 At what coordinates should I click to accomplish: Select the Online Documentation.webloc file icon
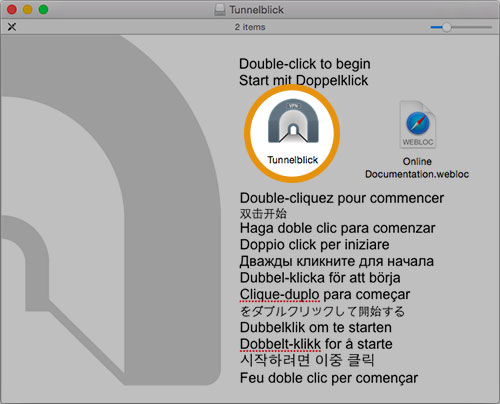pyautogui.click(x=418, y=124)
